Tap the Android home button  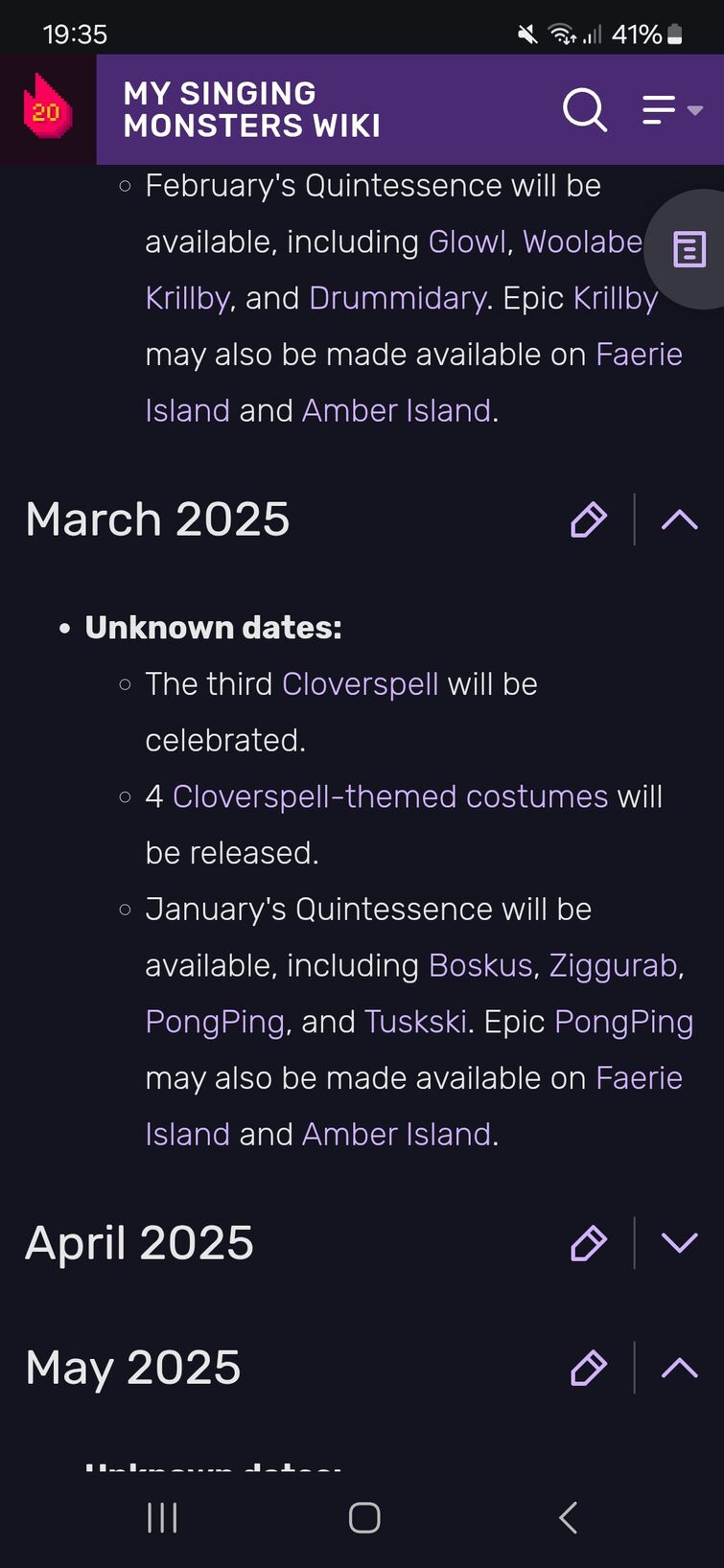point(364,1517)
